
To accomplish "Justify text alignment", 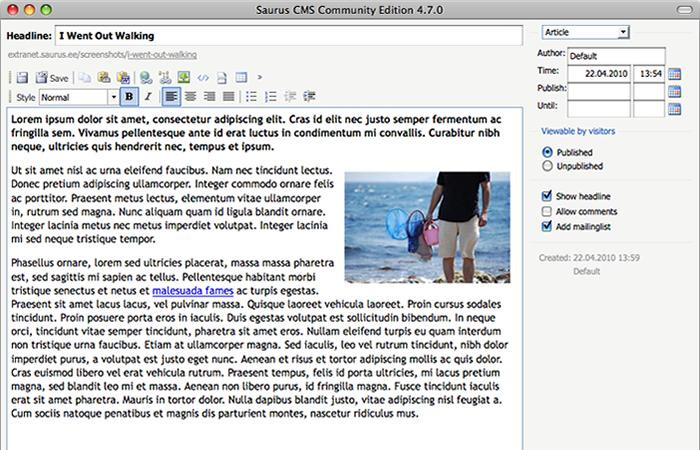I will (x=229, y=96).
